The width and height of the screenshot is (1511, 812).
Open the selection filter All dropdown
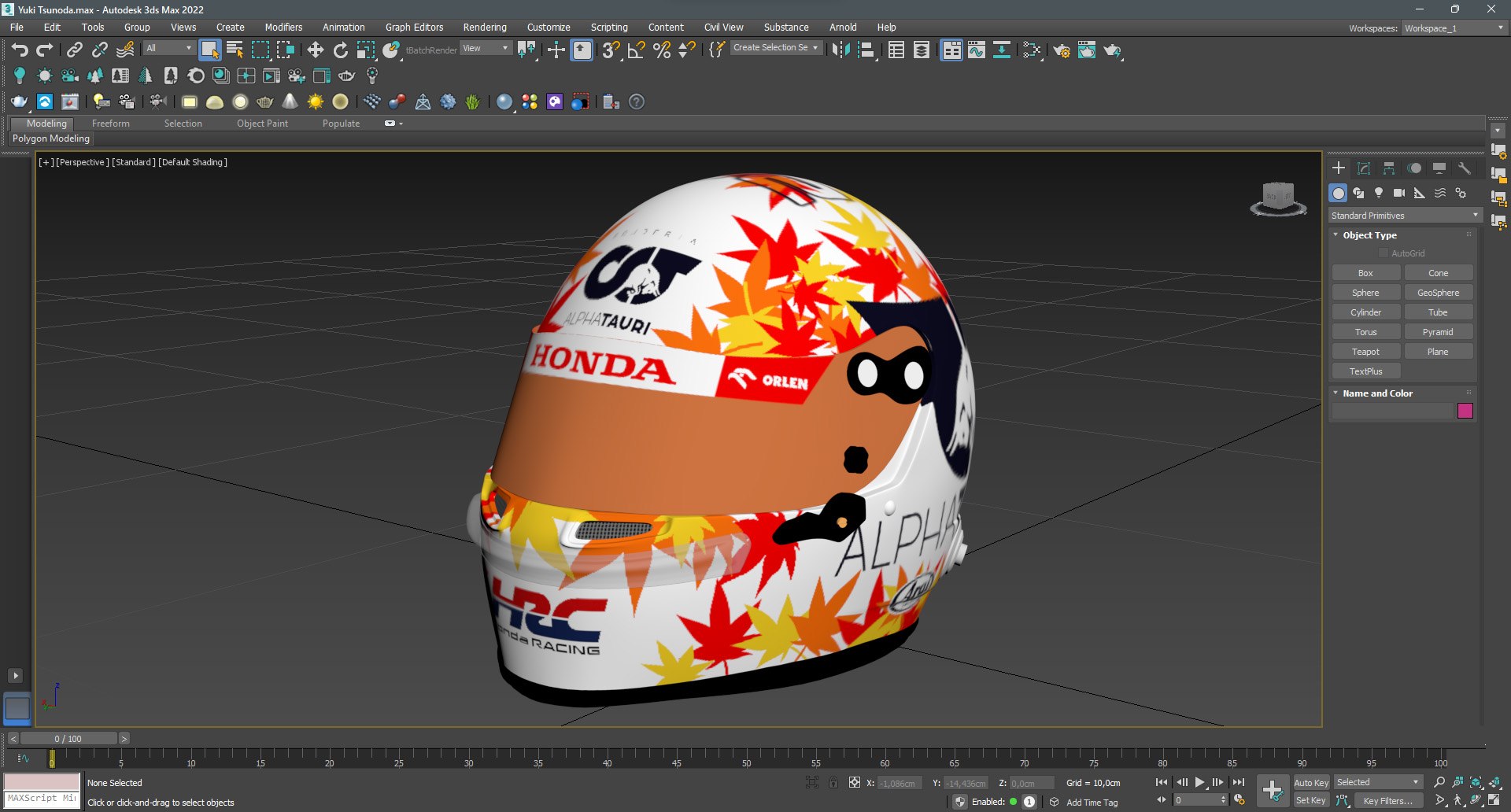[169, 49]
